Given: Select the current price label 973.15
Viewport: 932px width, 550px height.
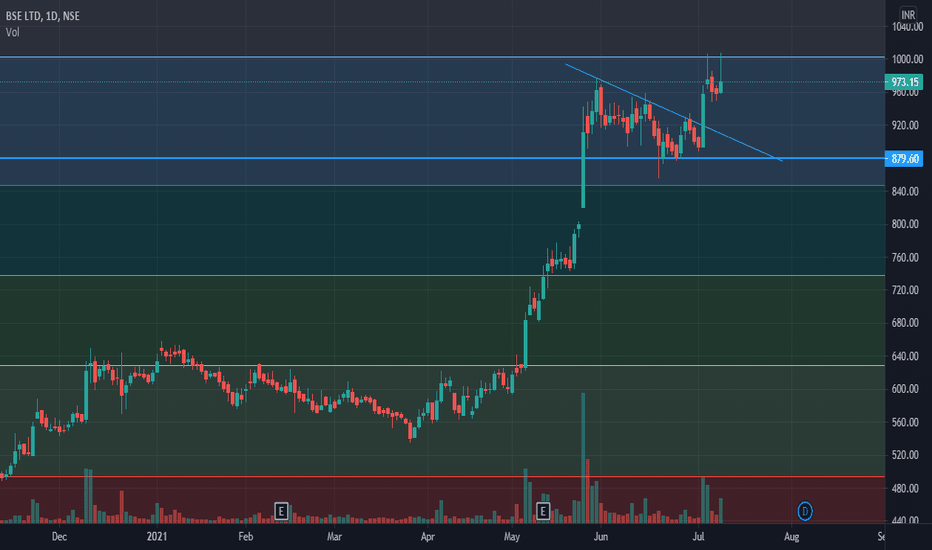Looking at the screenshot, I should click(904, 82).
